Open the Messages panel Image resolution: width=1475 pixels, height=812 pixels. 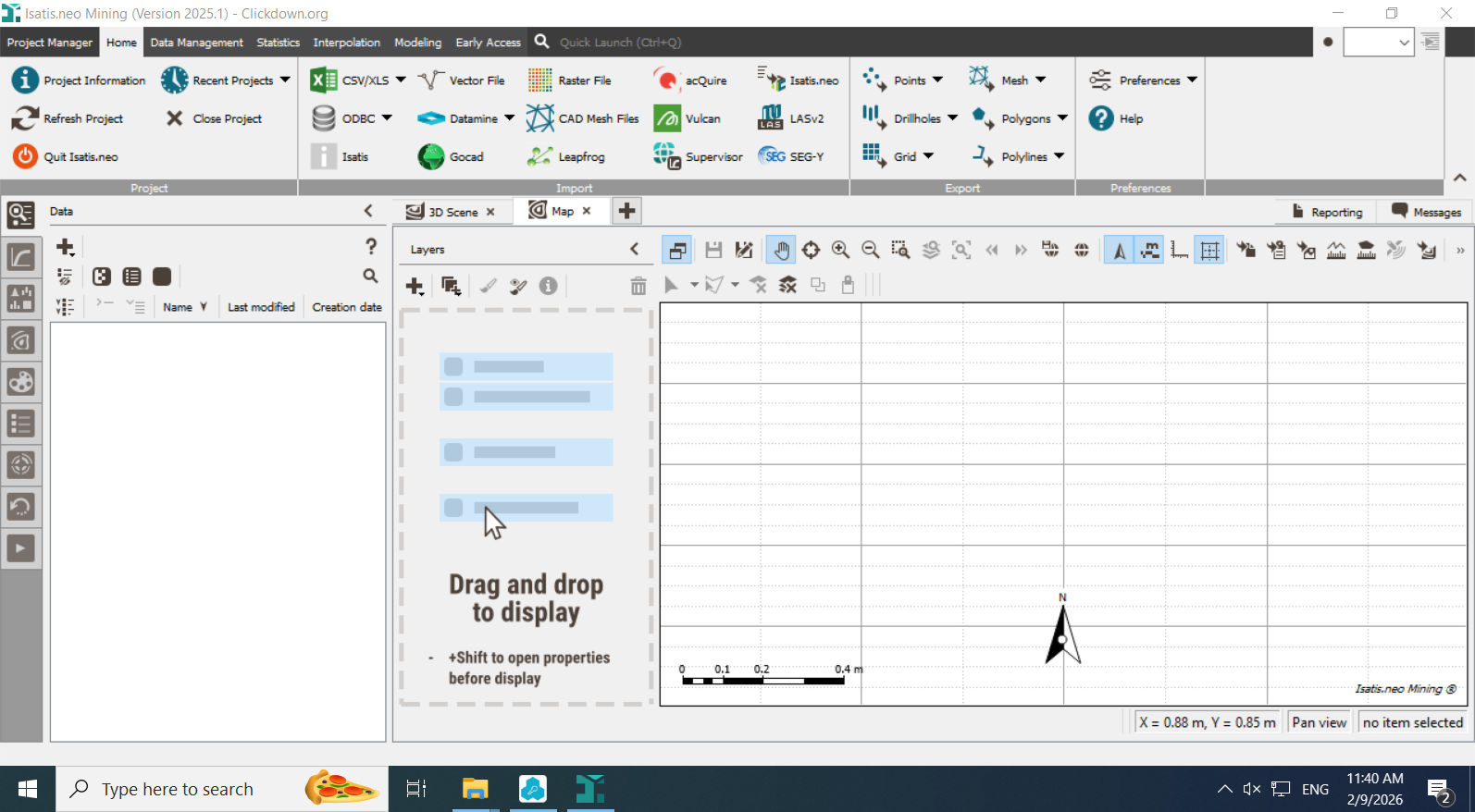click(x=1426, y=212)
